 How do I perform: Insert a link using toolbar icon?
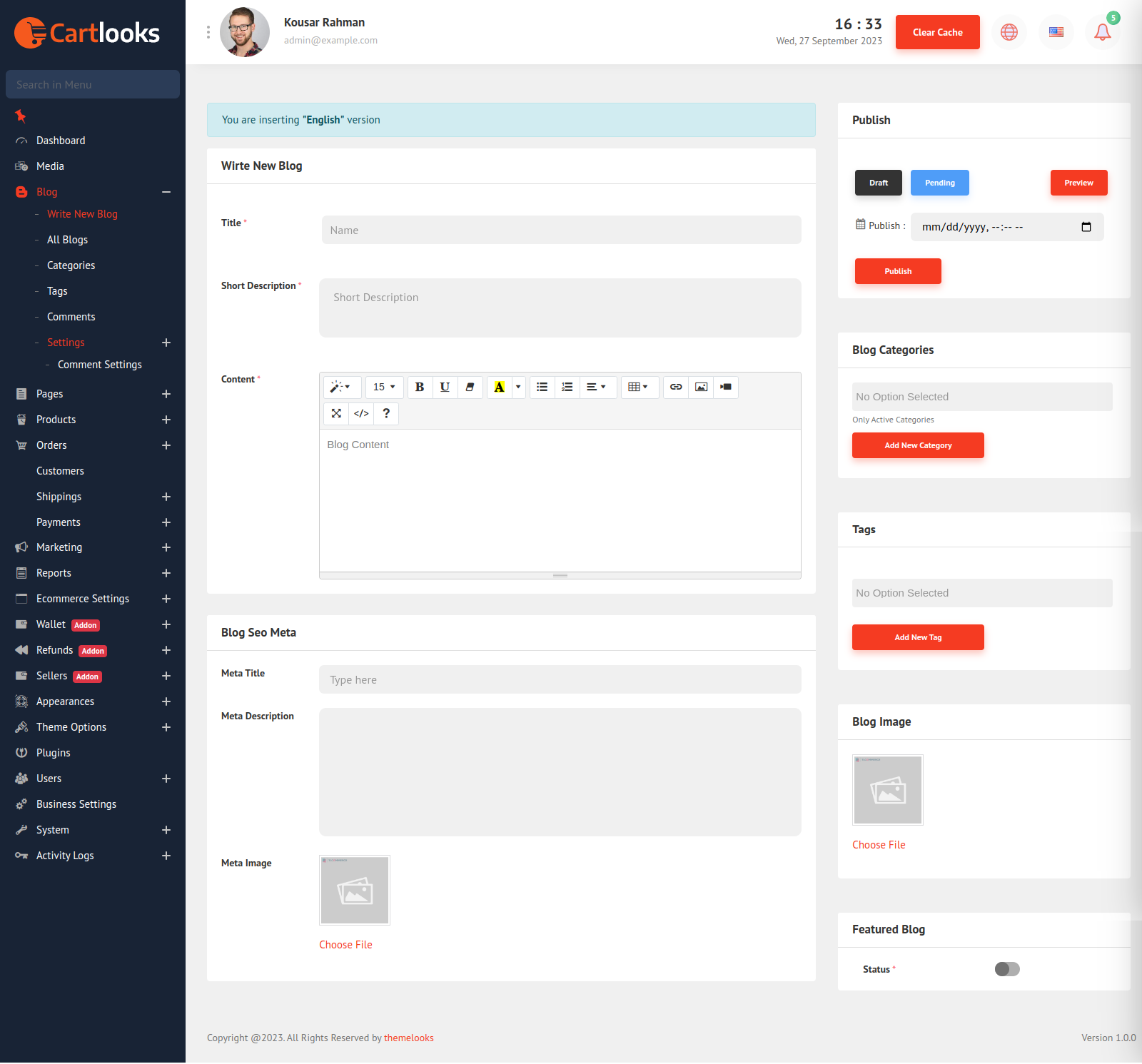(x=676, y=387)
